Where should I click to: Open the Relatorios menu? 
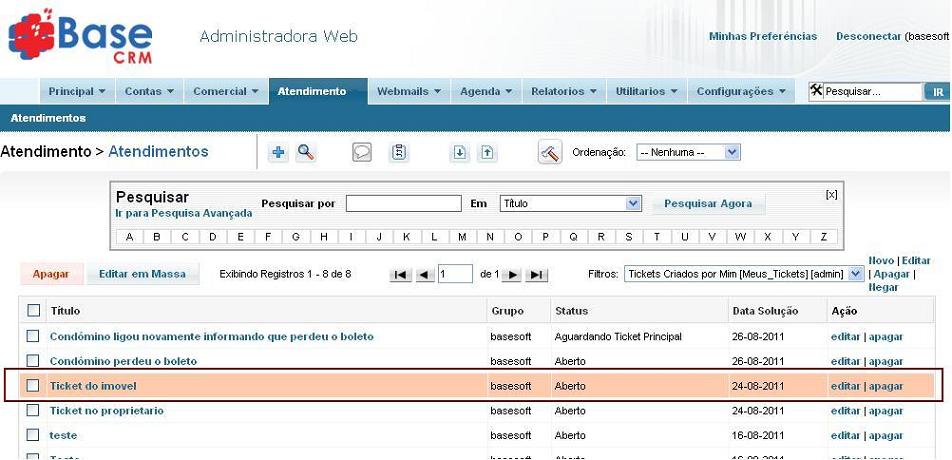point(563,91)
